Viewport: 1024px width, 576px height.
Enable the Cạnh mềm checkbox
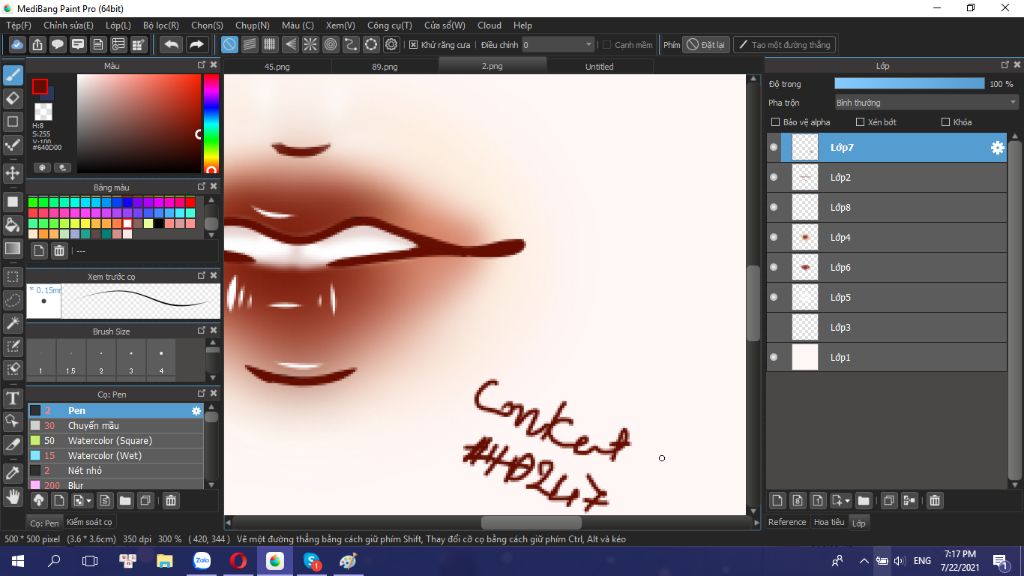[607, 45]
